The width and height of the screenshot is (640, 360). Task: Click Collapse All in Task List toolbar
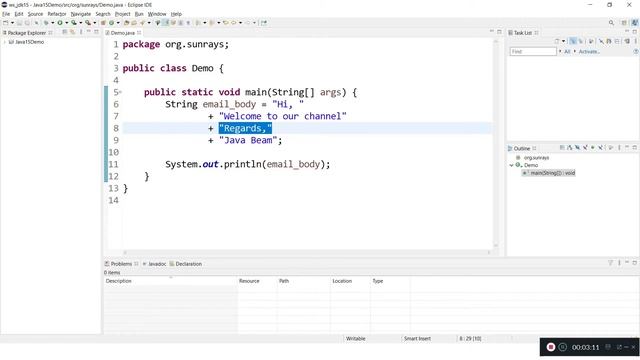617,41
